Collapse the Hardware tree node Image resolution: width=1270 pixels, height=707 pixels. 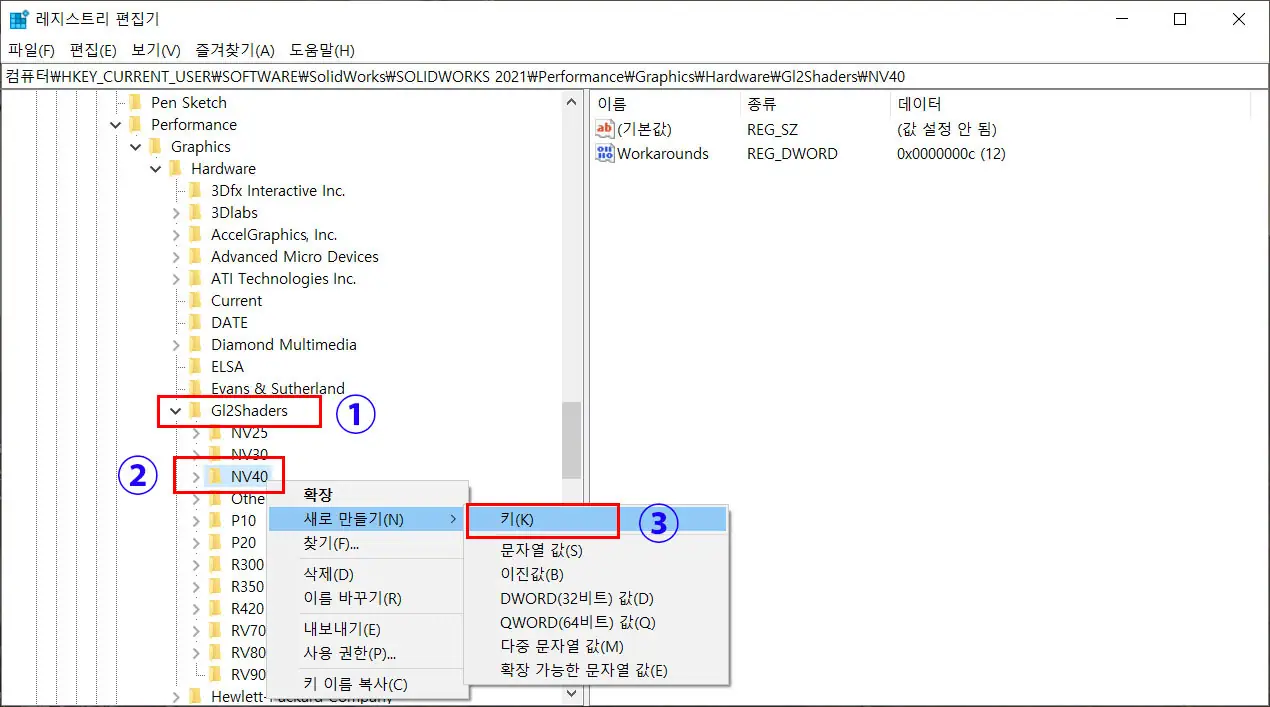pyautogui.click(x=156, y=168)
